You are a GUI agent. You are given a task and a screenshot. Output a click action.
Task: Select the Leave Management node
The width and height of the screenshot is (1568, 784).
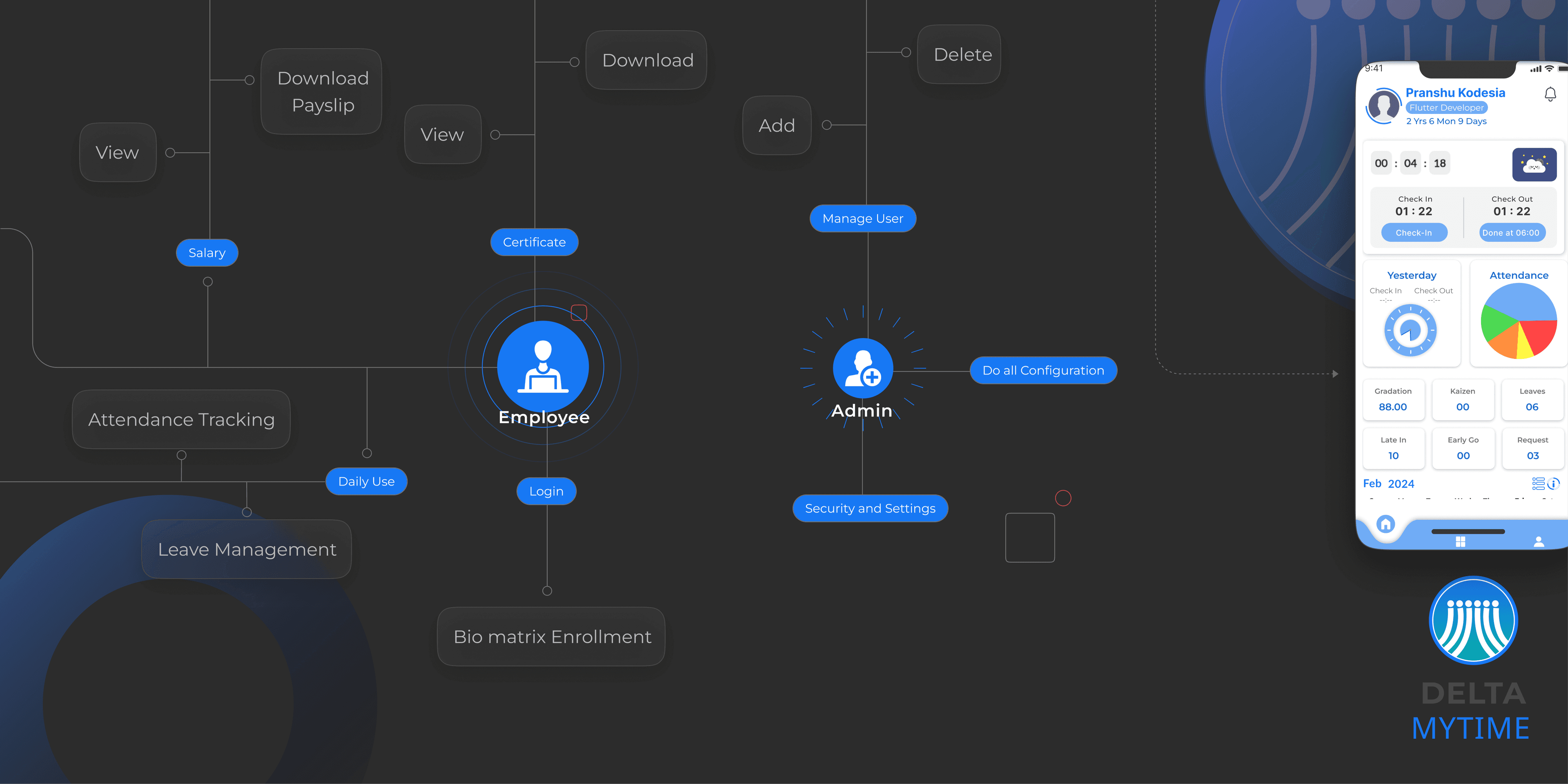pos(246,548)
